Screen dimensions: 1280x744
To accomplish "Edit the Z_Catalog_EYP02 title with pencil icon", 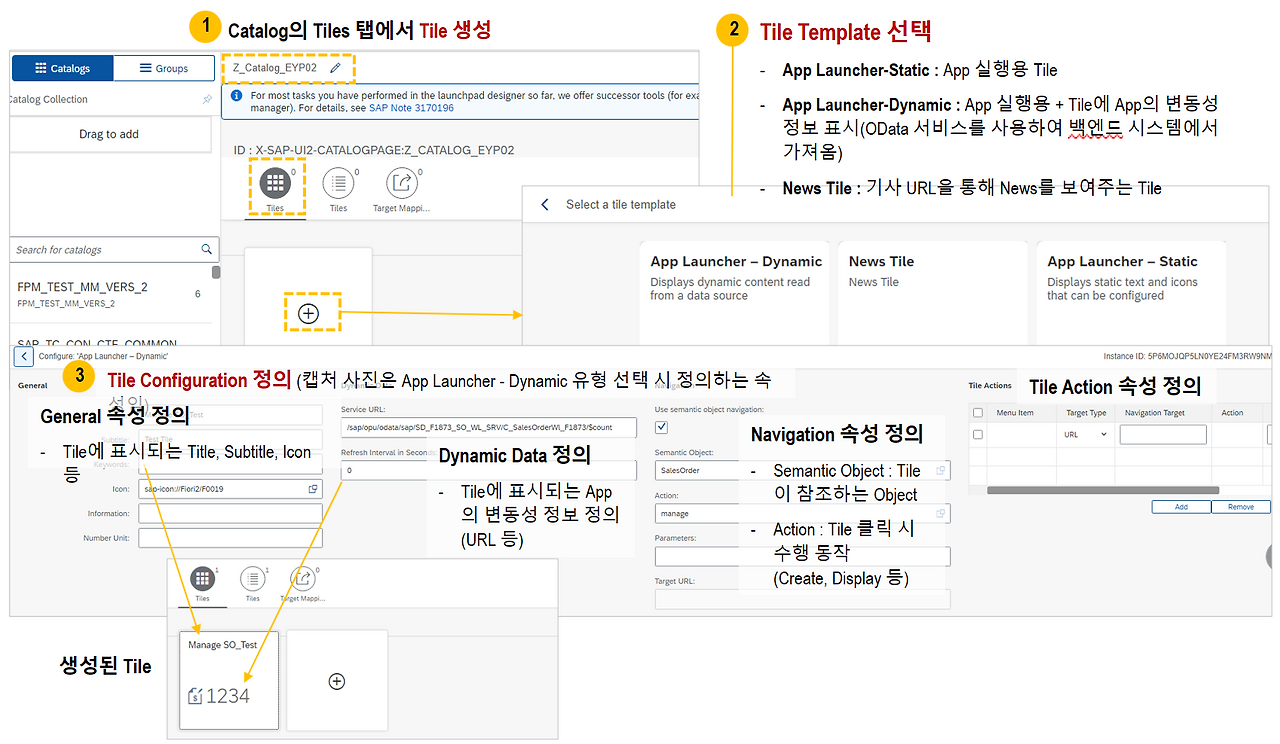I will pyautogui.click(x=336, y=68).
